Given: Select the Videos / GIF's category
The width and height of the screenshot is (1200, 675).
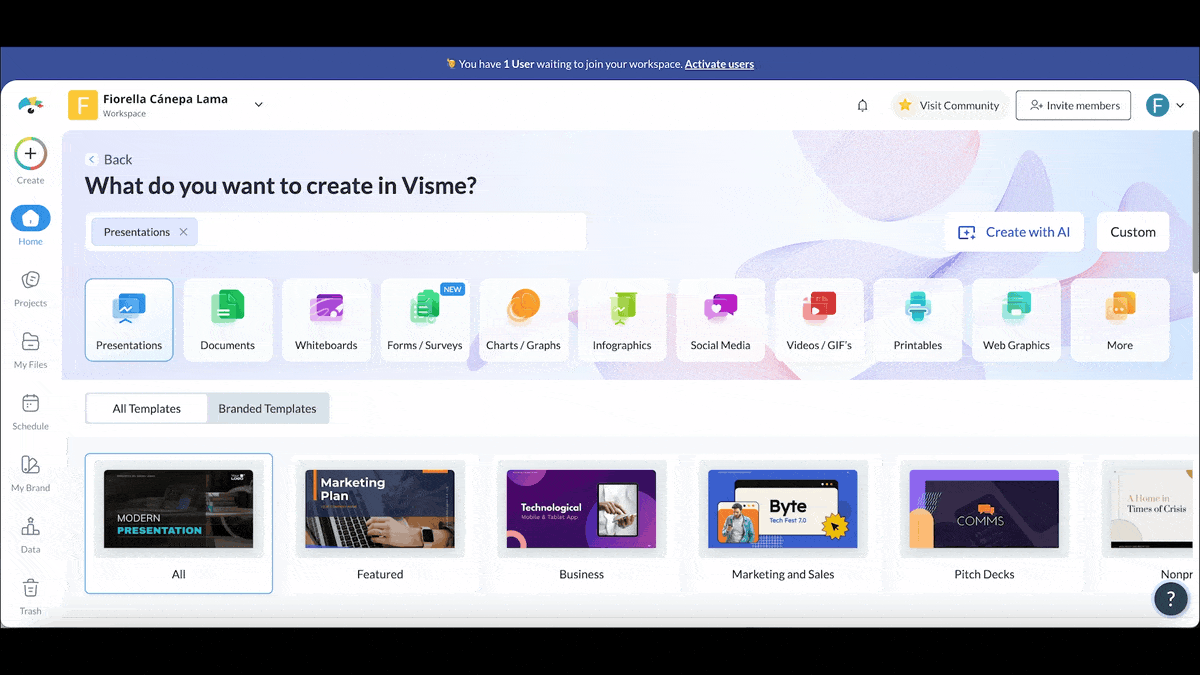Looking at the screenshot, I should (x=819, y=320).
